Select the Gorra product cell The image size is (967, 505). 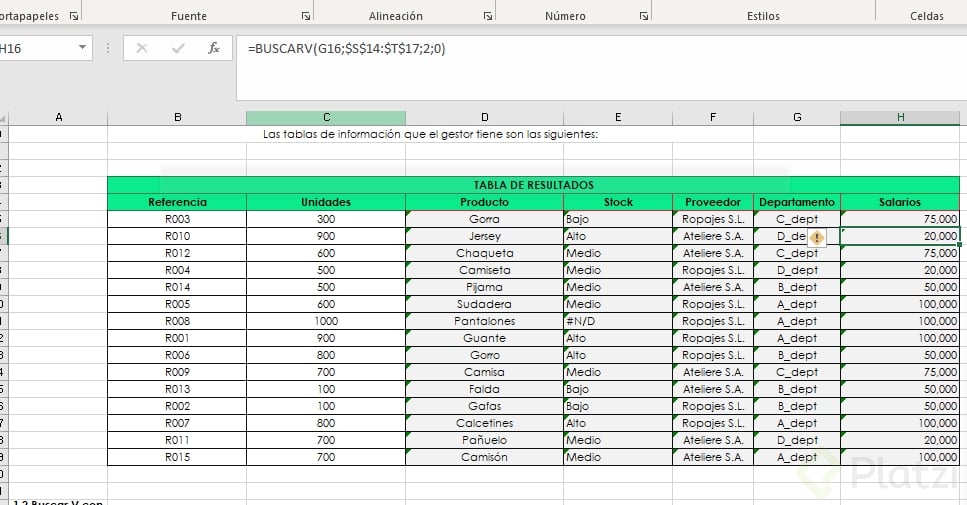pos(485,220)
